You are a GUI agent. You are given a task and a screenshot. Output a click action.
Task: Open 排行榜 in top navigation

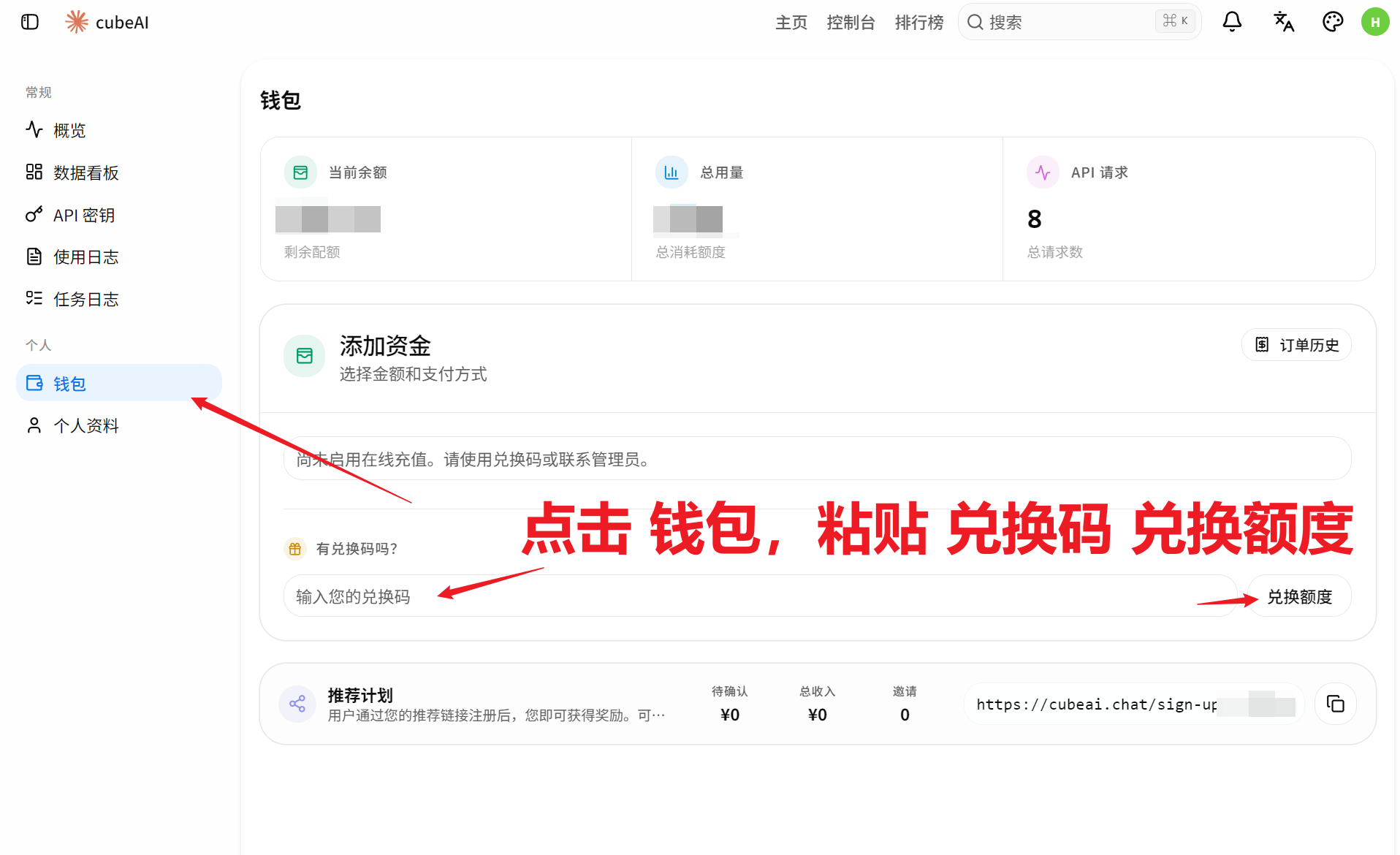tap(919, 23)
